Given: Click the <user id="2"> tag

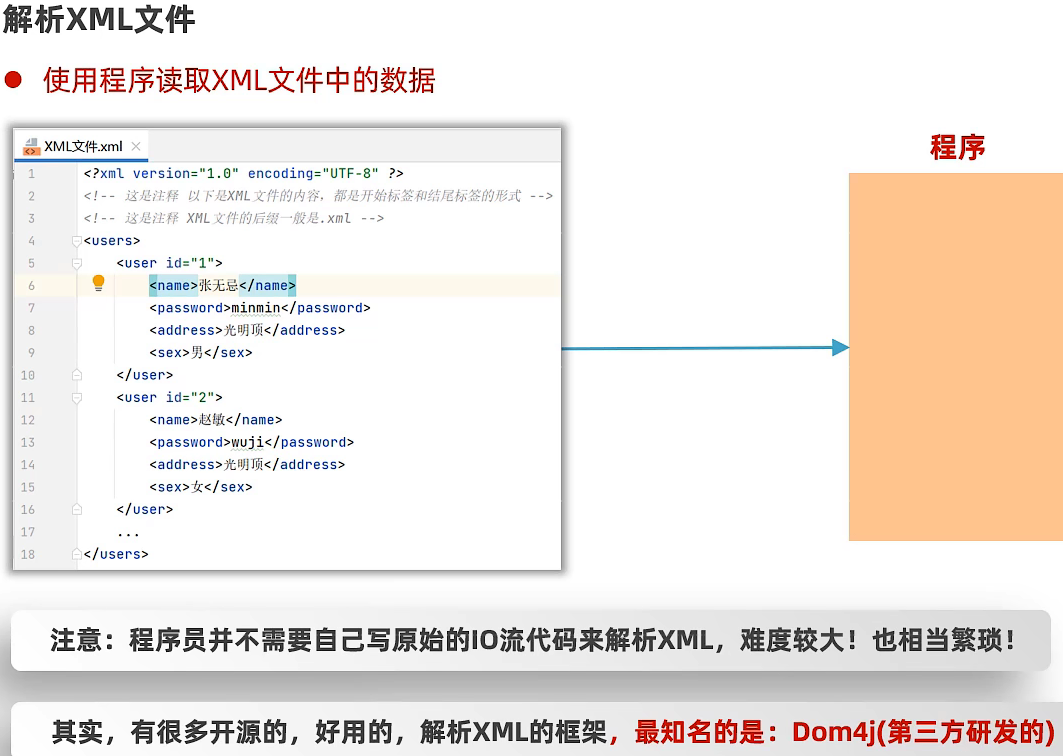Looking at the screenshot, I should pyautogui.click(x=169, y=397).
